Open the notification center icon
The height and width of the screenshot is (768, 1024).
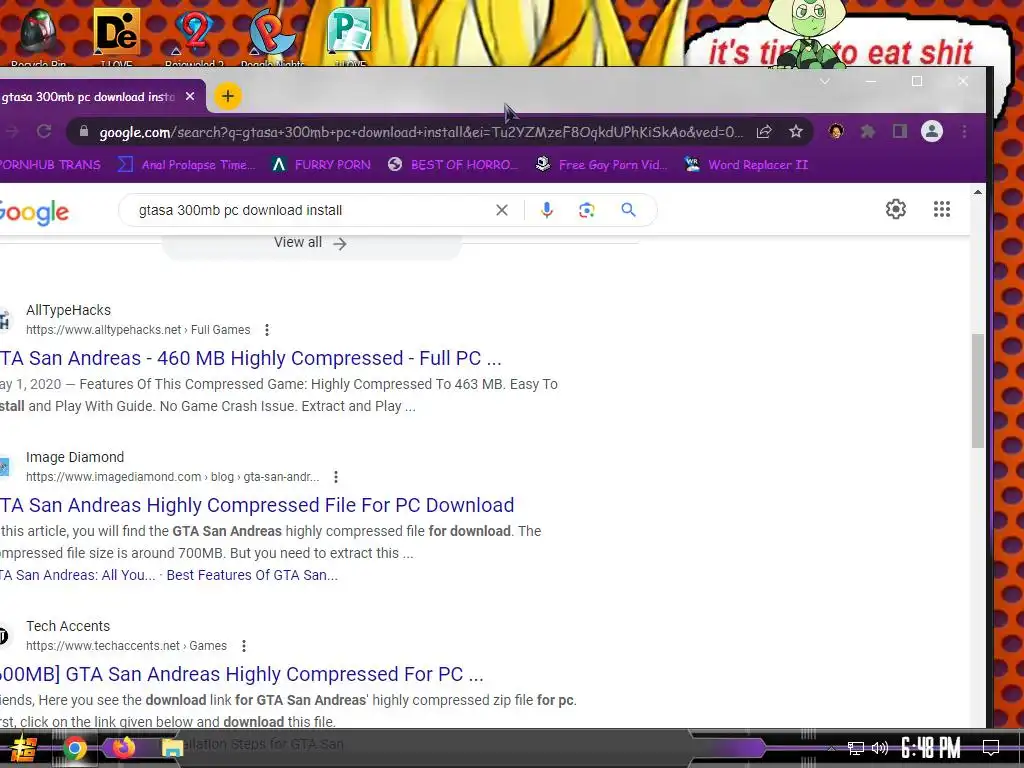pyautogui.click(x=991, y=748)
